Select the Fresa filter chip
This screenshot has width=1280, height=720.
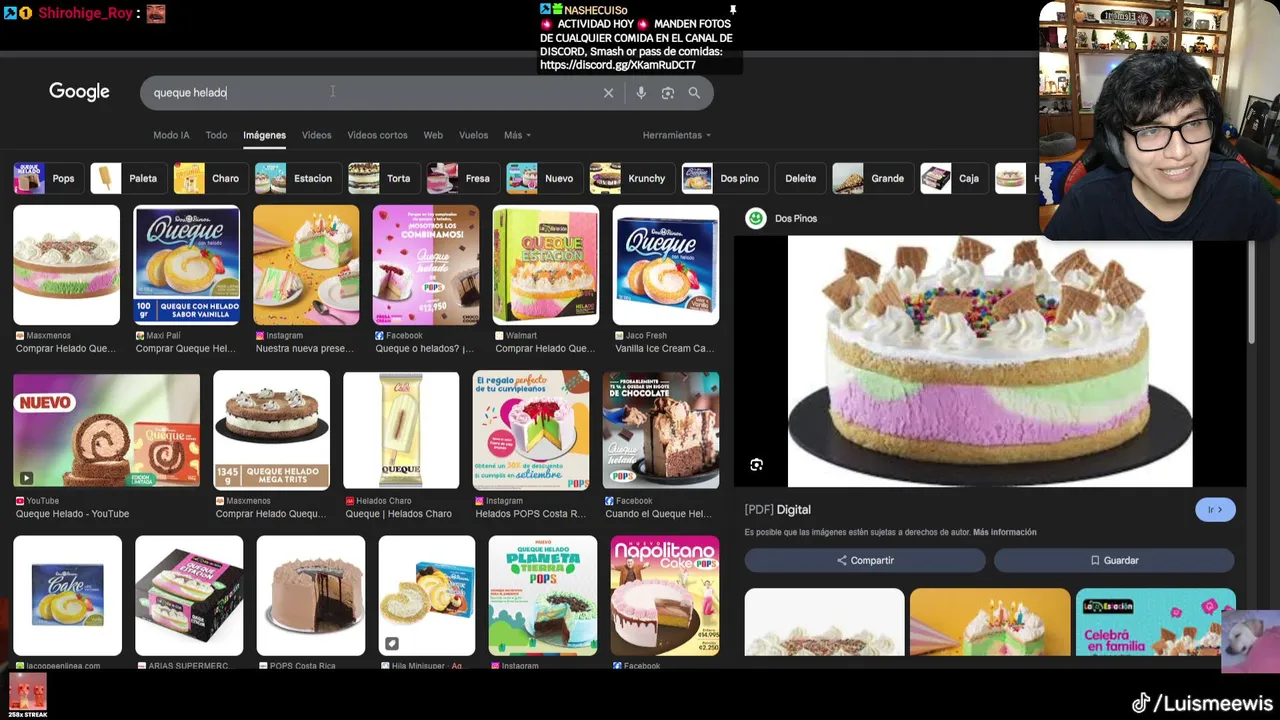coord(462,178)
